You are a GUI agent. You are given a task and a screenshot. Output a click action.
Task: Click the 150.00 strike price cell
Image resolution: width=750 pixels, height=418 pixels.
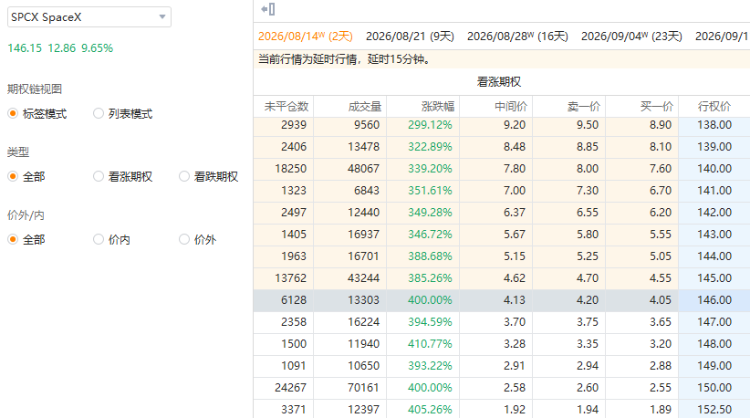[x=714, y=387]
